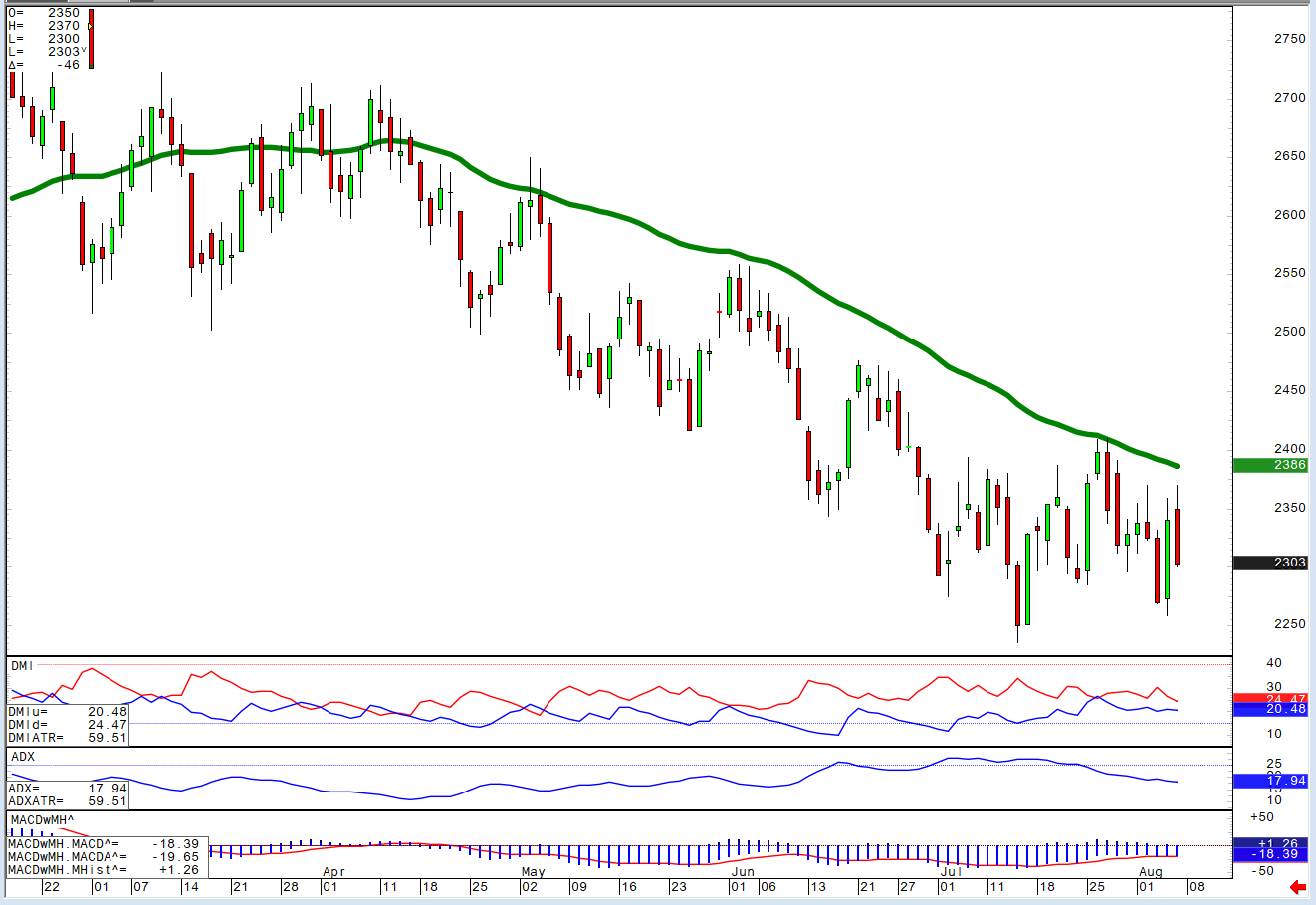This screenshot has width=1316, height=905.
Task: Select the ADXATR= 59.51 readout
Action: click(x=68, y=800)
